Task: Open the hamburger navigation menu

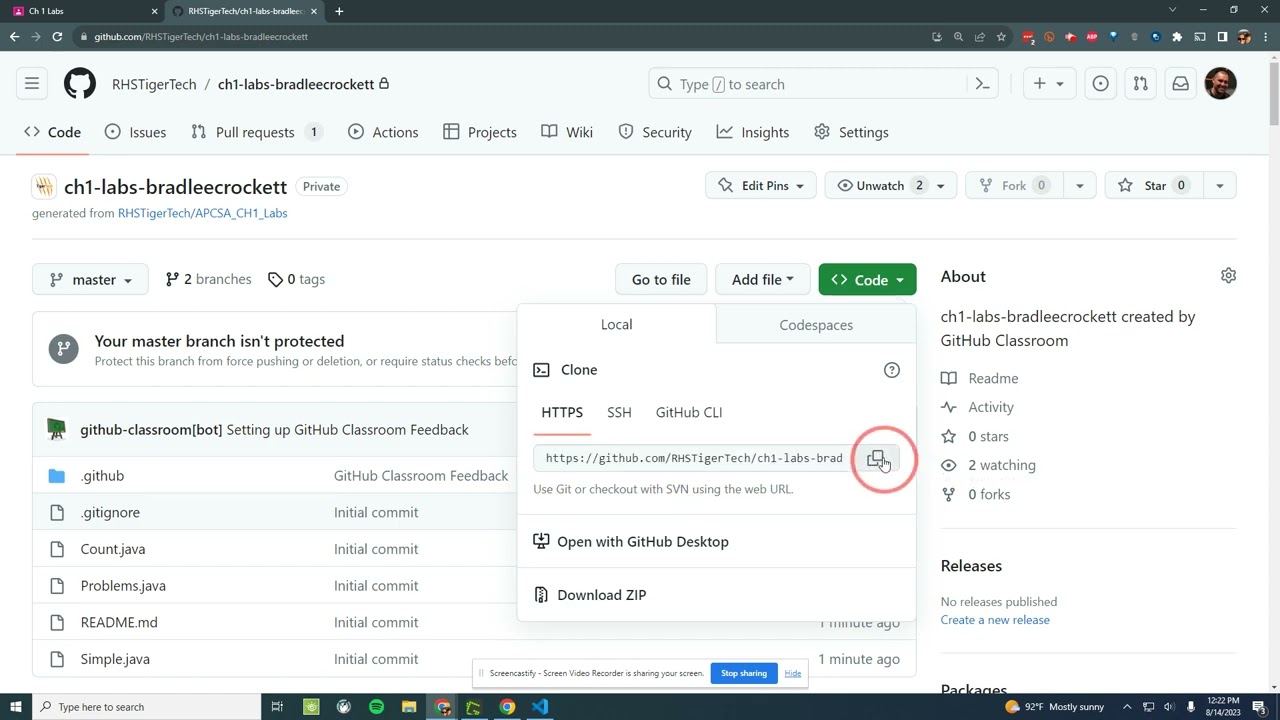Action: click(x=32, y=84)
